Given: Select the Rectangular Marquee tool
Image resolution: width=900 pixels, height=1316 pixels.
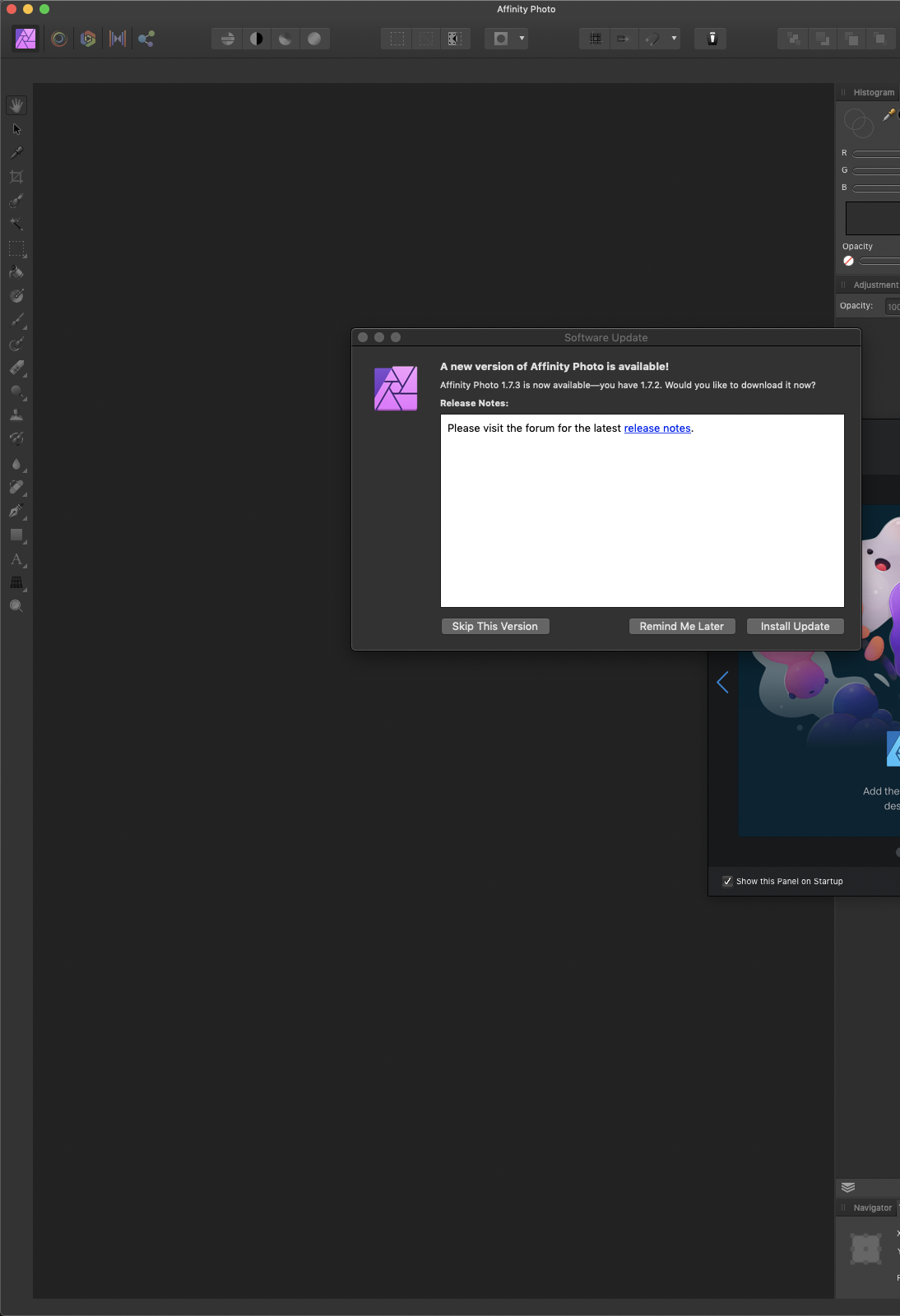Looking at the screenshot, I should point(16,248).
